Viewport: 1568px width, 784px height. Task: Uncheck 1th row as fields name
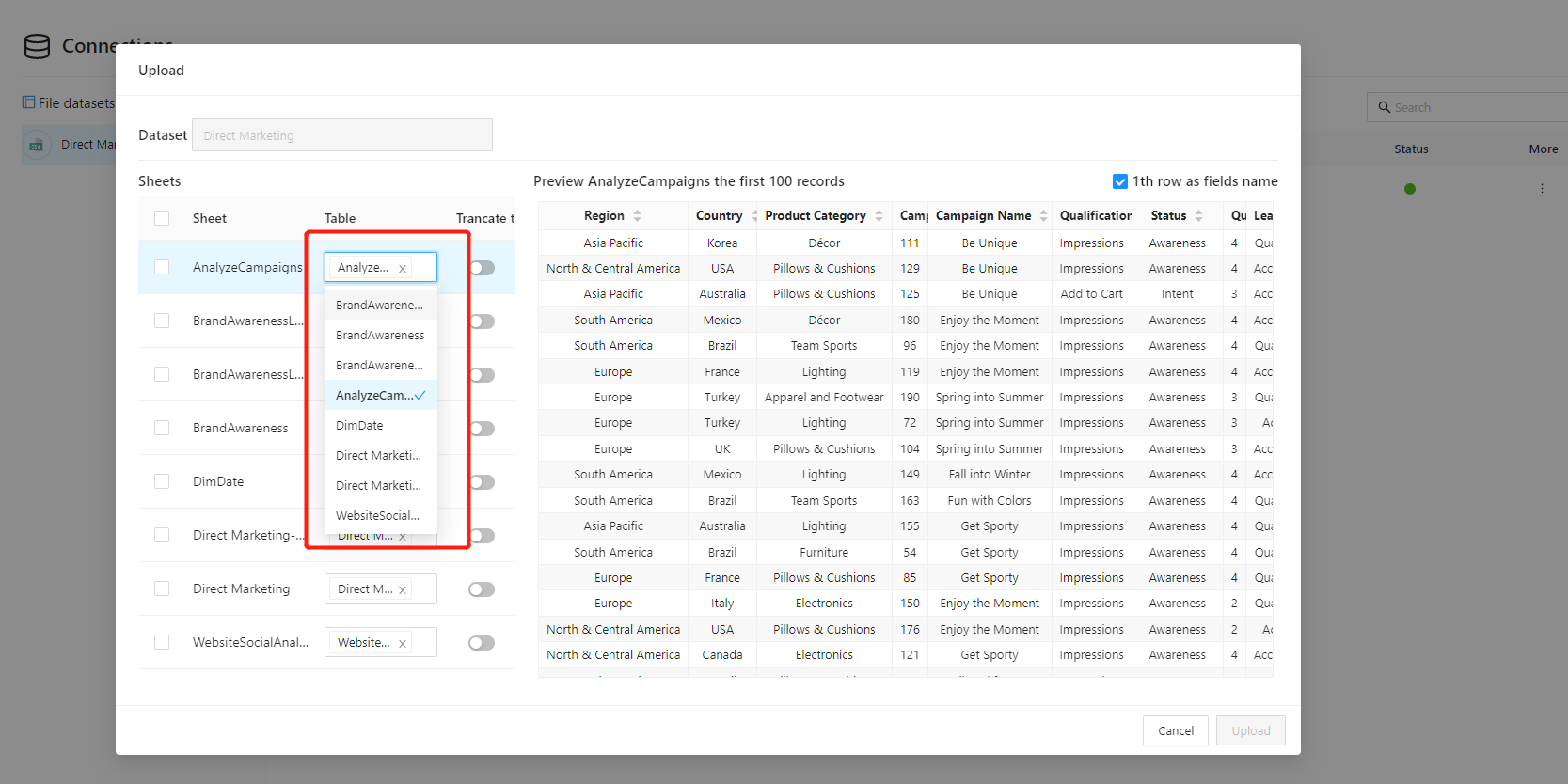point(1120,181)
